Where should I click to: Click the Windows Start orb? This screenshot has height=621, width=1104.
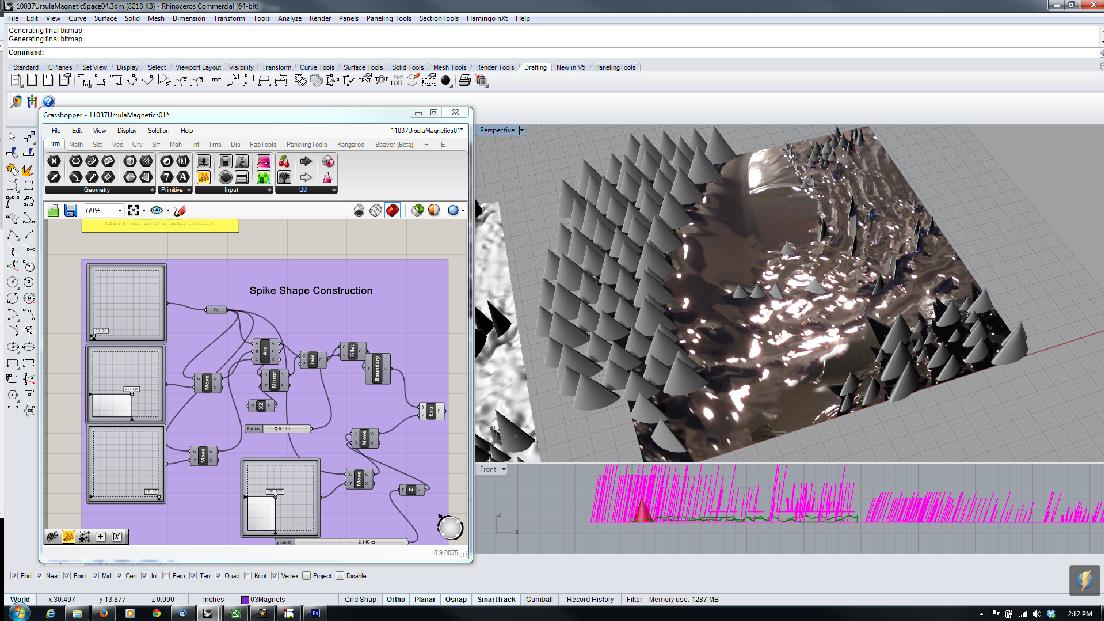[20, 613]
